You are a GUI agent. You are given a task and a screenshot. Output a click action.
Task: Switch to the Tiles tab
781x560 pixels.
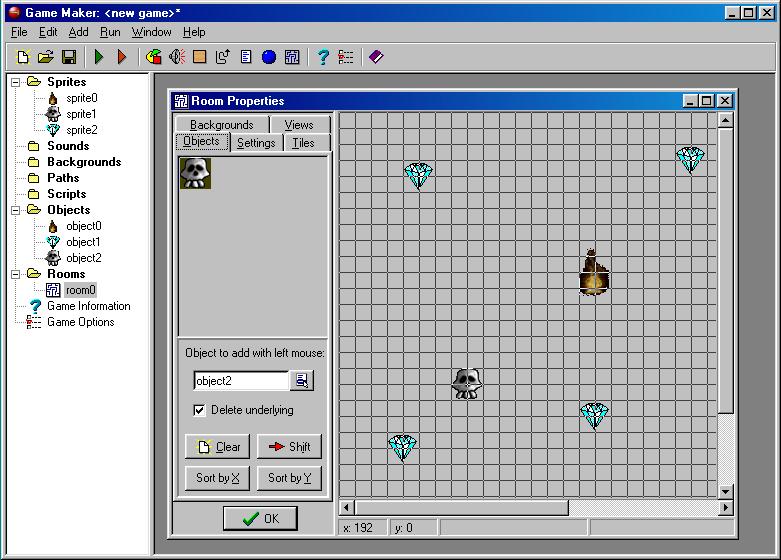(x=303, y=143)
